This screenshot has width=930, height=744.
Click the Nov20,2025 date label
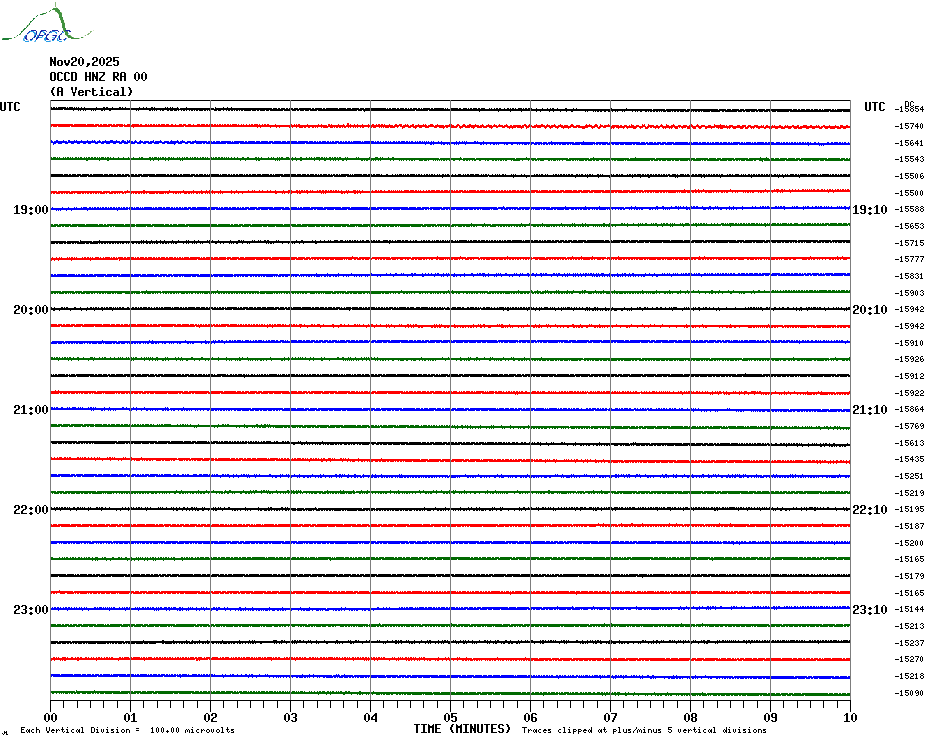coord(84,61)
